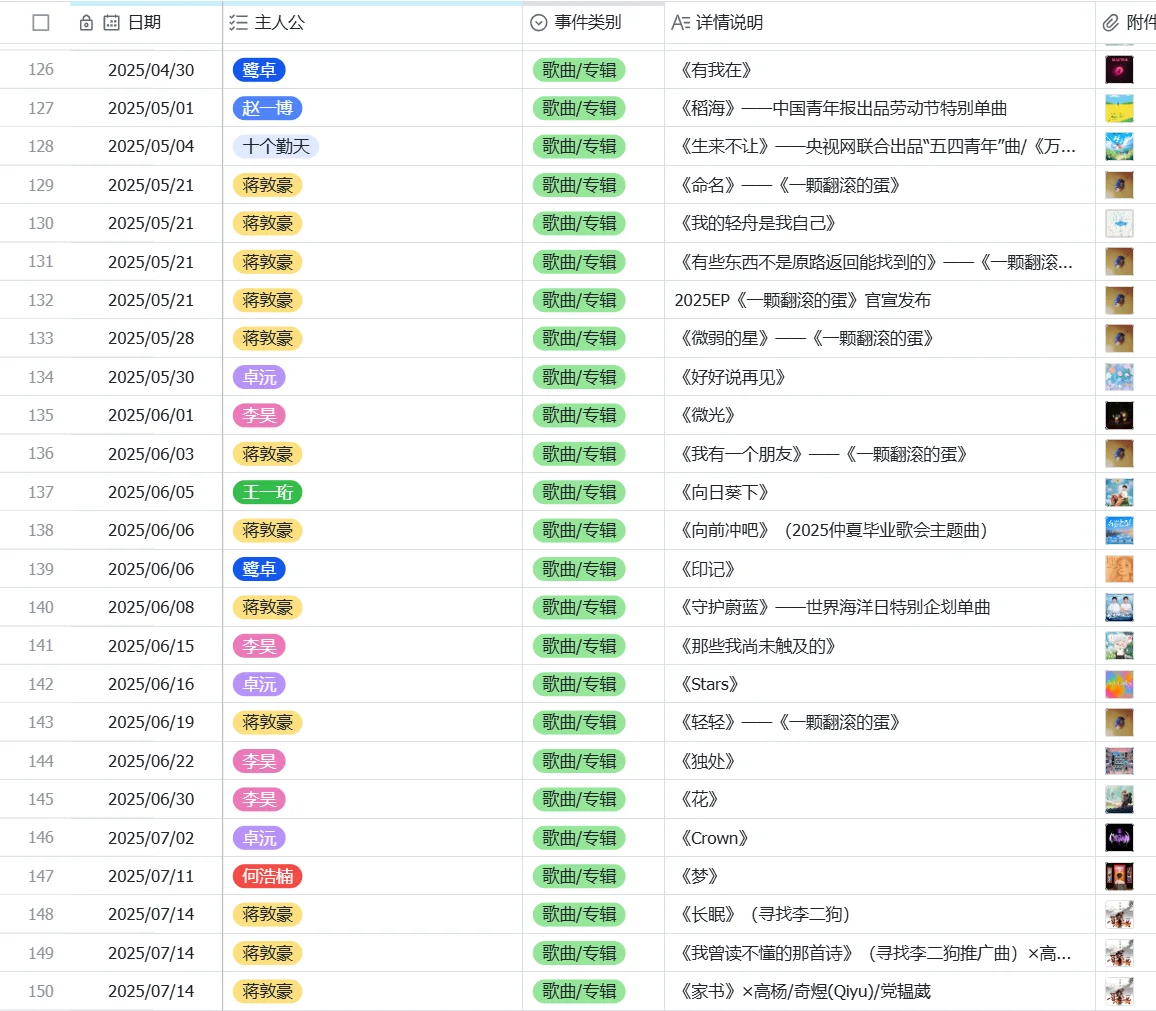Open the 事件类别 tag selector in row 129
This screenshot has height=1011, width=1156.
click(x=578, y=185)
